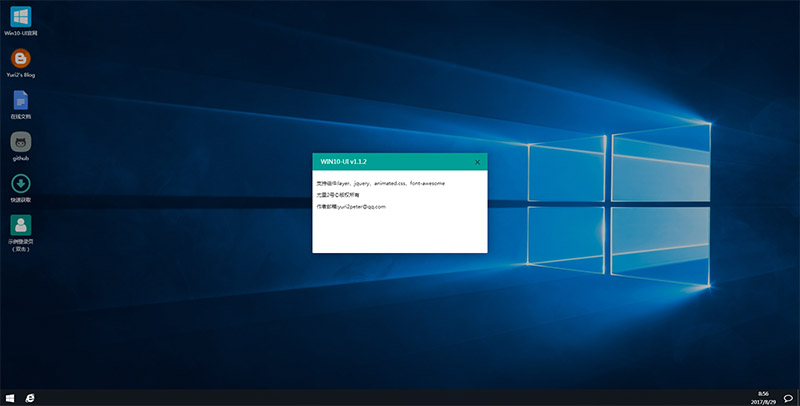Open the Yuri2's Blog desktop icon
The height and width of the screenshot is (406, 800).
tap(20, 59)
